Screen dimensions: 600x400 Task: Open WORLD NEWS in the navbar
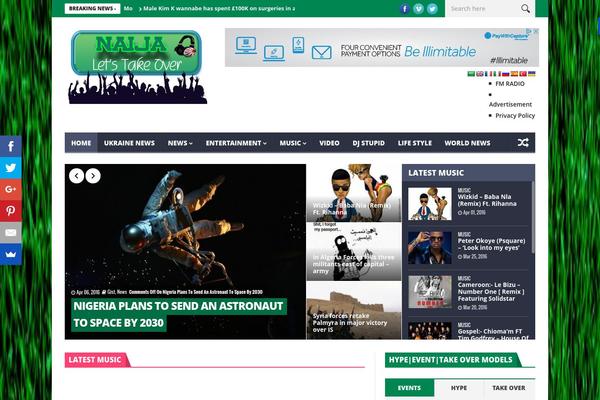tap(467, 143)
